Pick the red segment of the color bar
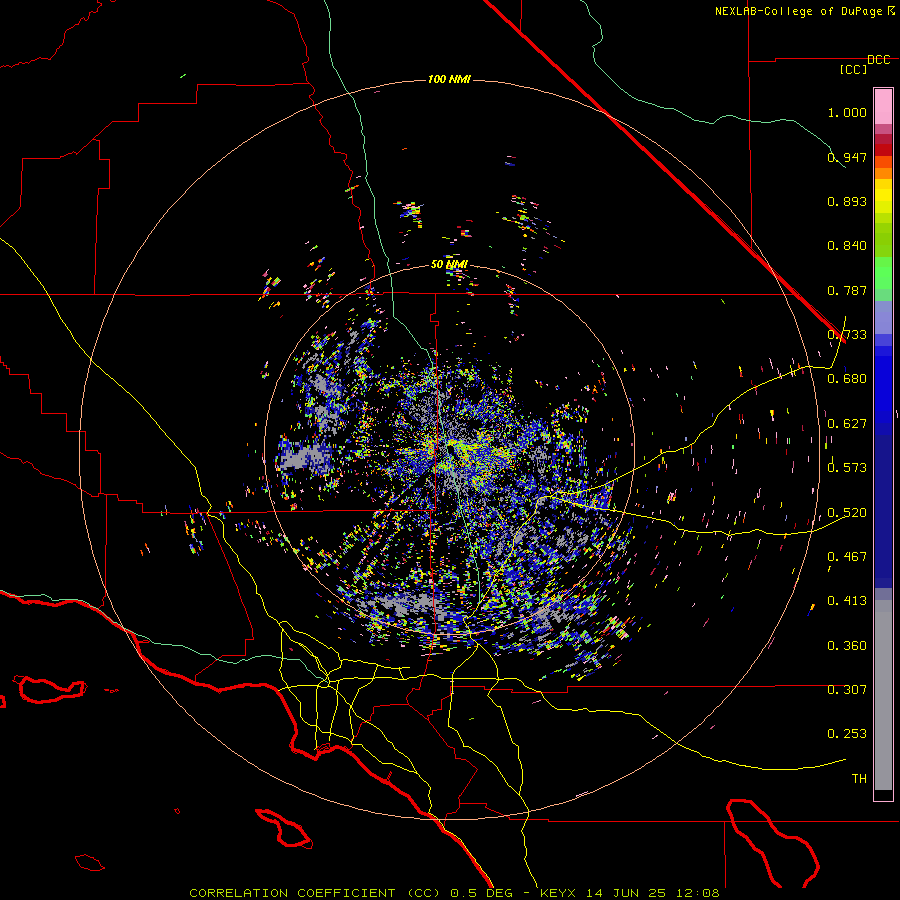 [x=883, y=149]
